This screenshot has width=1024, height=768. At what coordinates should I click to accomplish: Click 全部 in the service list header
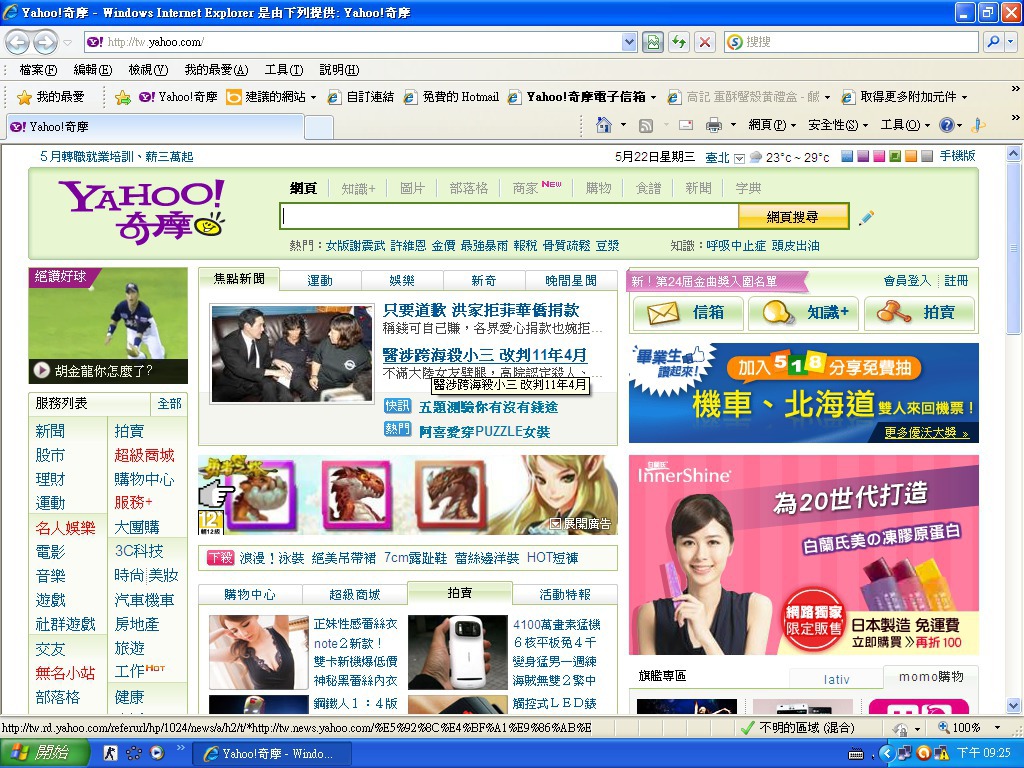pyautogui.click(x=169, y=404)
